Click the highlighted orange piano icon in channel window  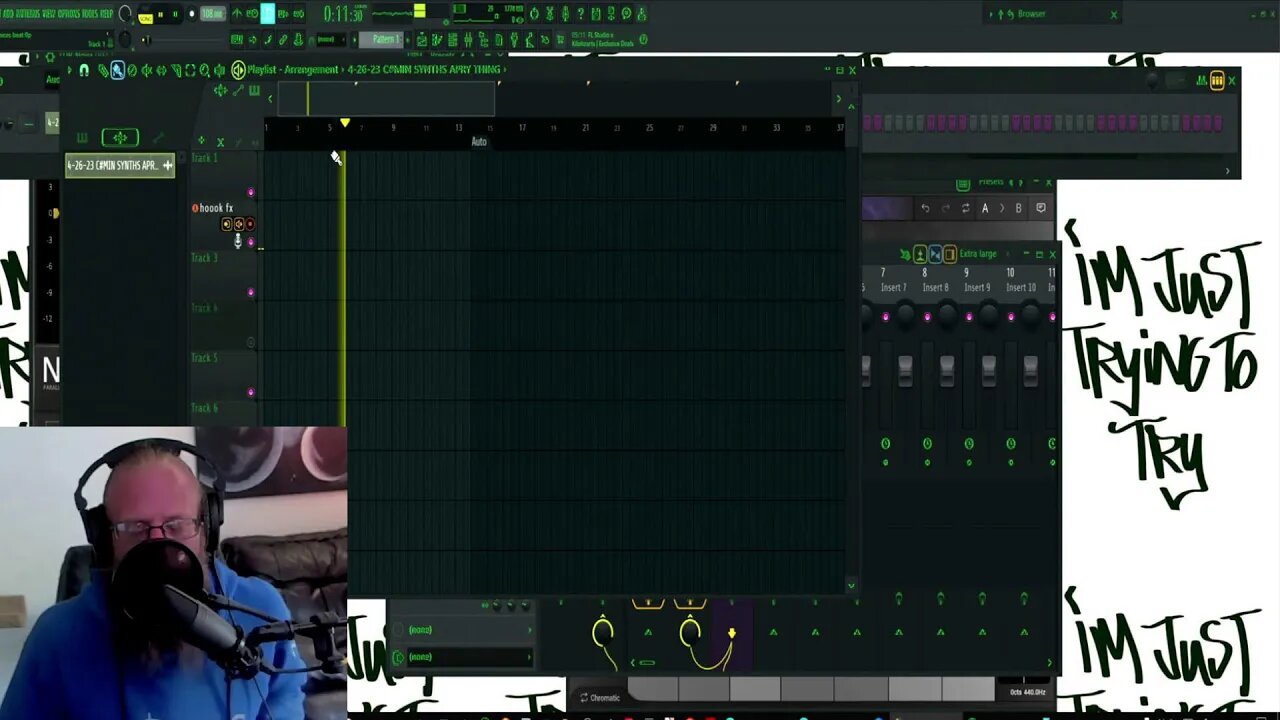[x=1217, y=80]
